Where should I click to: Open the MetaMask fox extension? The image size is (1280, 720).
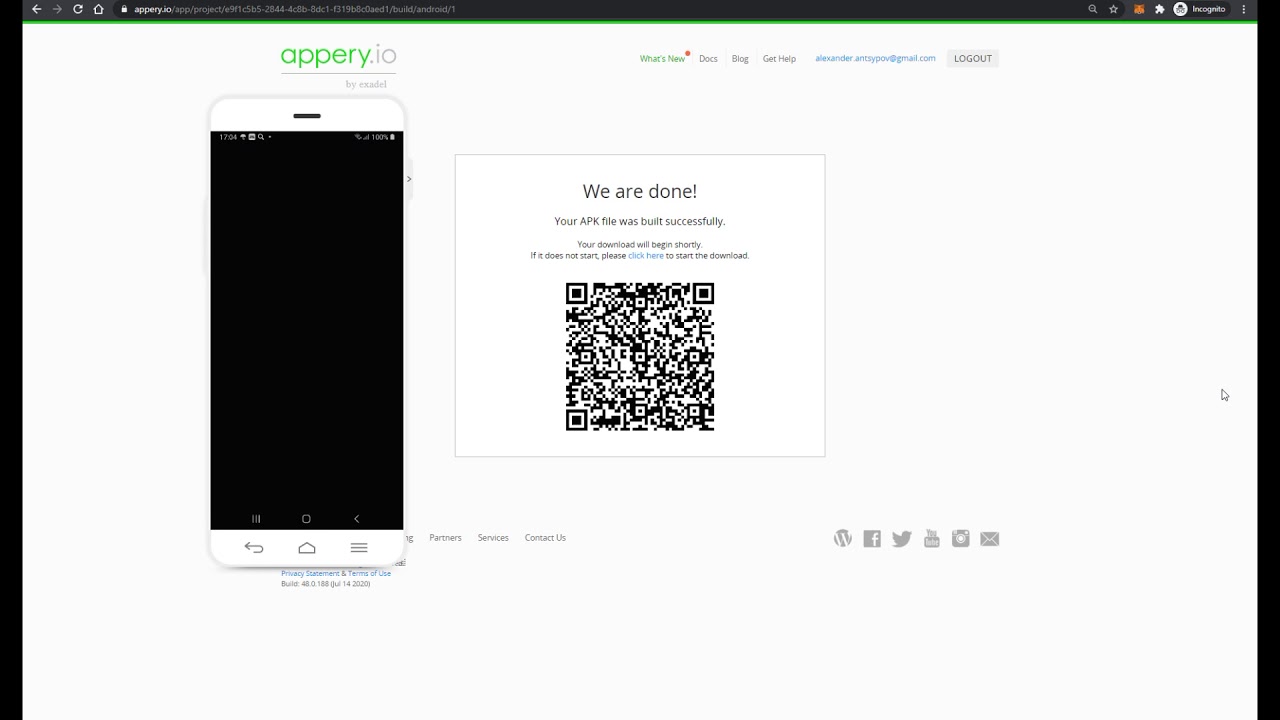point(1138,9)
